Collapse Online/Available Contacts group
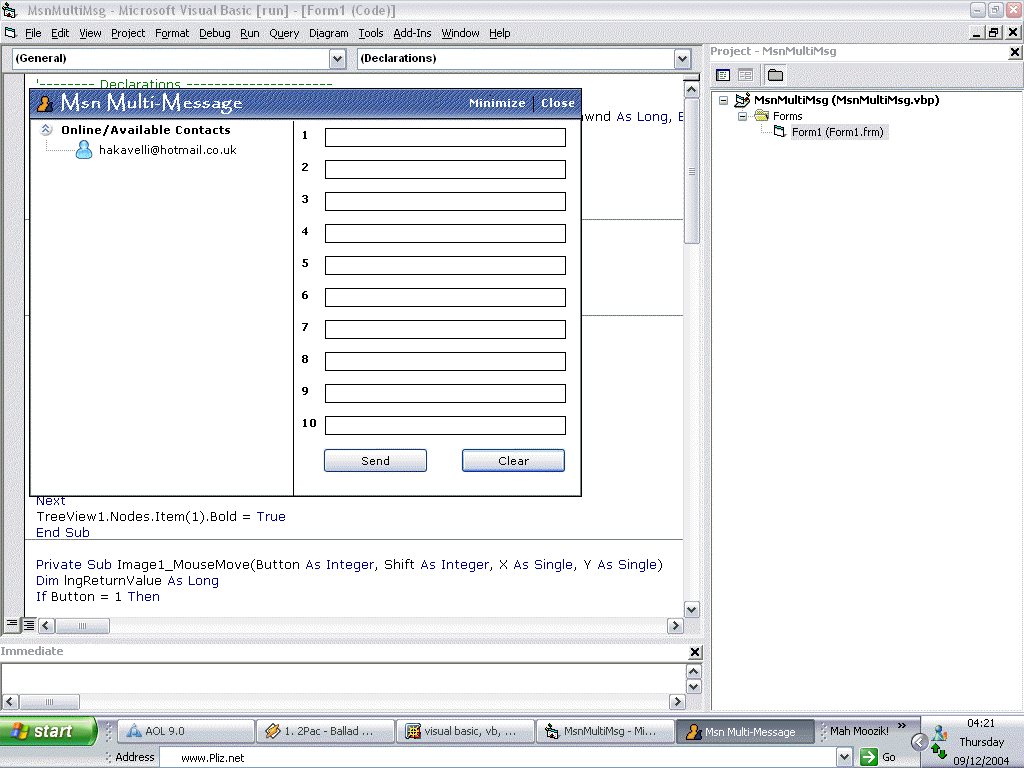Viewport: 1024px width, 768px height. pyautogui.click(x=46, y=130)
